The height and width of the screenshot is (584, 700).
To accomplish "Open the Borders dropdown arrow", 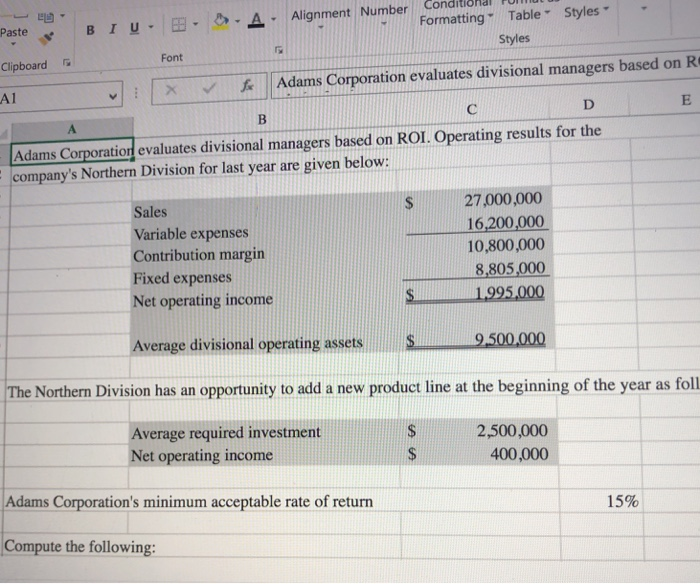I will click(196, 23).
